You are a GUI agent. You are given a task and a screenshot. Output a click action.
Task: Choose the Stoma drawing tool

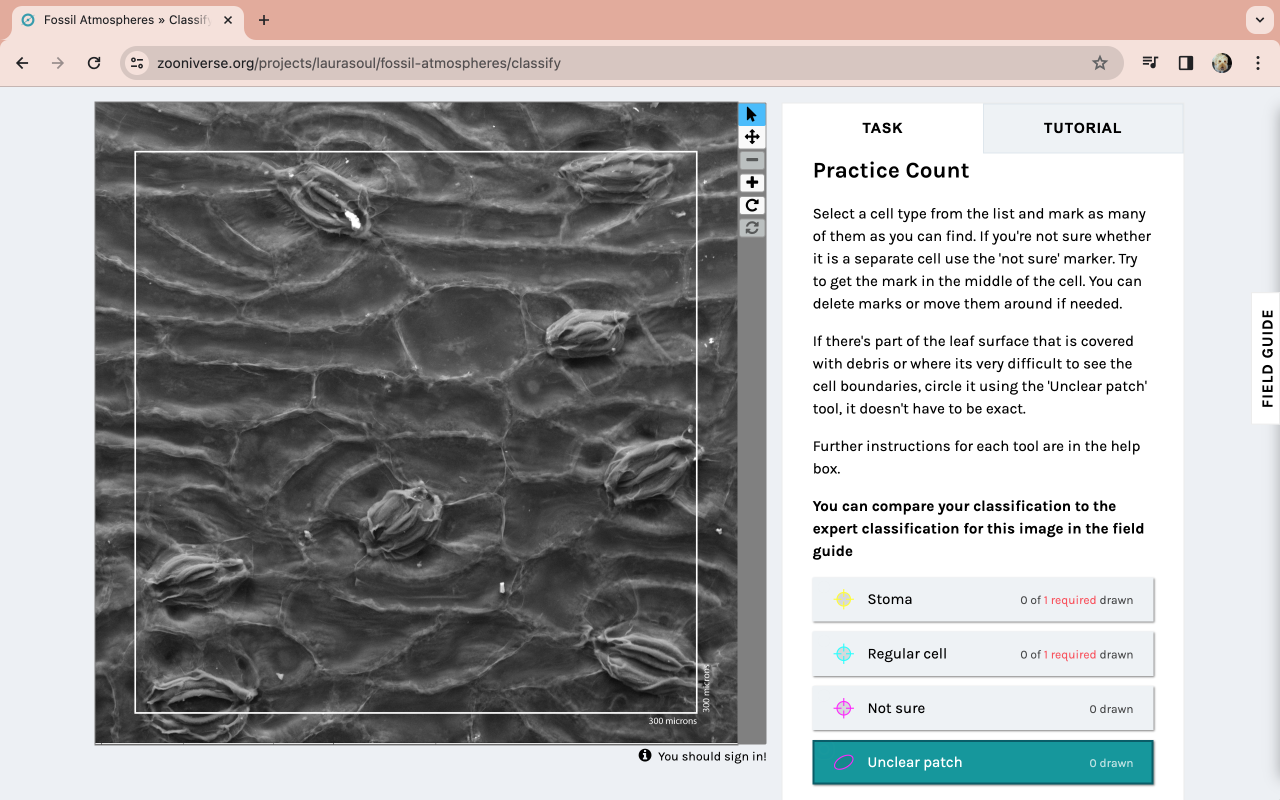tap(983, 600)
